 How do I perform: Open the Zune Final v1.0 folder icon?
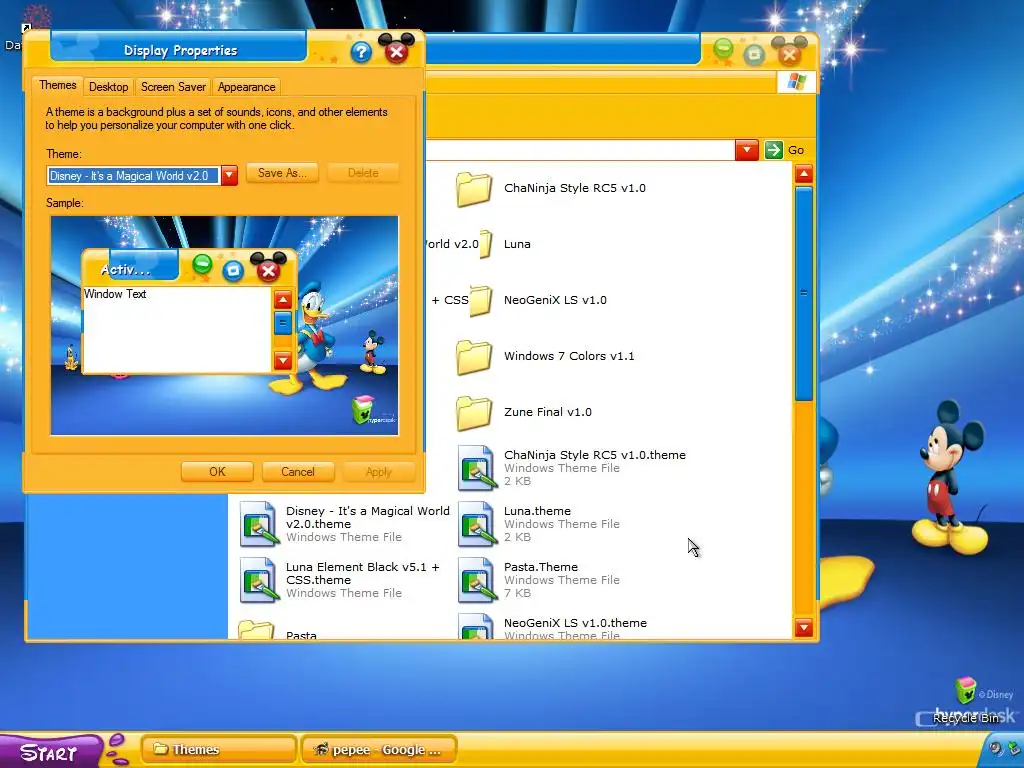coord(474,413)
